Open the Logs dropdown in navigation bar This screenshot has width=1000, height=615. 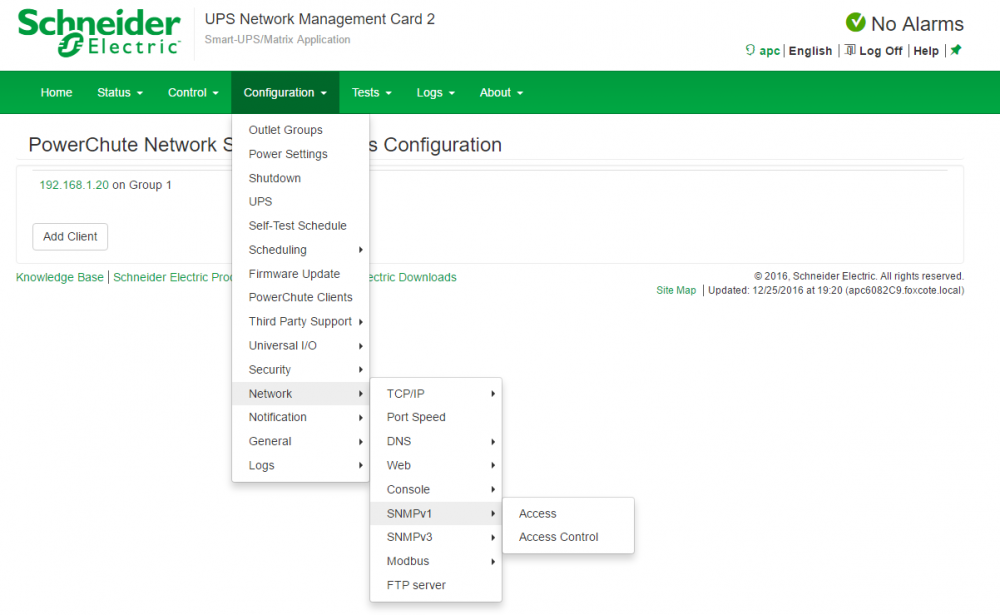[x=436, y=93]
